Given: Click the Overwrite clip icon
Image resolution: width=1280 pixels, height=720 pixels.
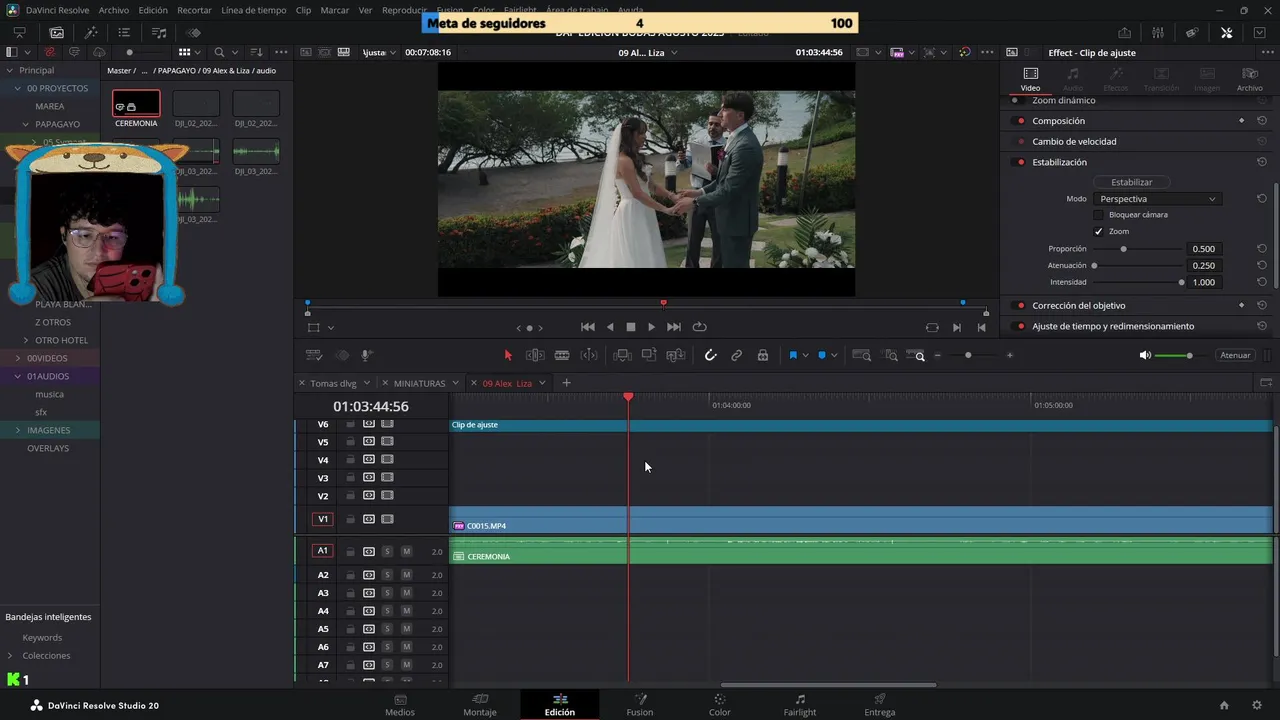Looking at the screenshot, I should point(649,355).
